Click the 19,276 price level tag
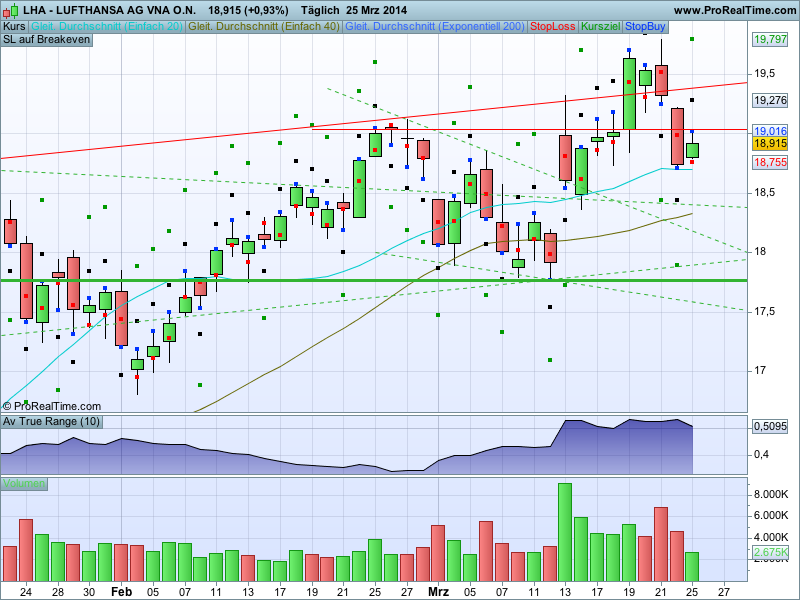The height and width of the screenshot is (600, 800). pos(770,100)
